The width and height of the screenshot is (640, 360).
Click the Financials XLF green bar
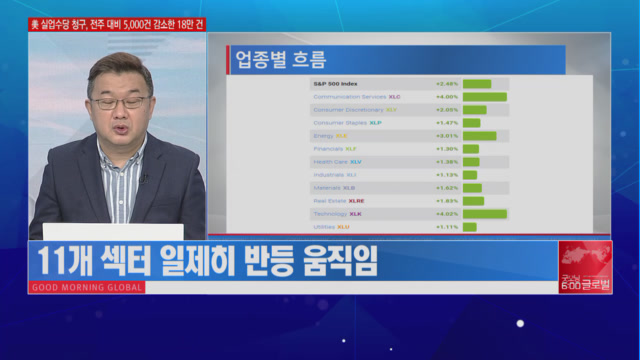click(471, 149)
